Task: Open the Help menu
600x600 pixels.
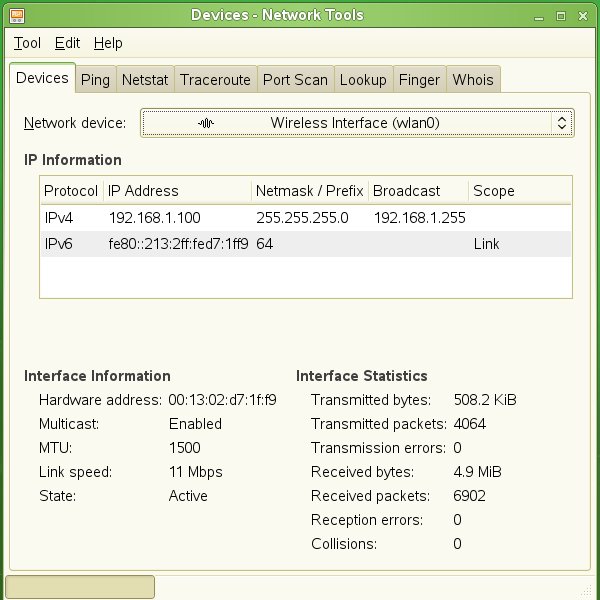Action: tap(108, 43)
